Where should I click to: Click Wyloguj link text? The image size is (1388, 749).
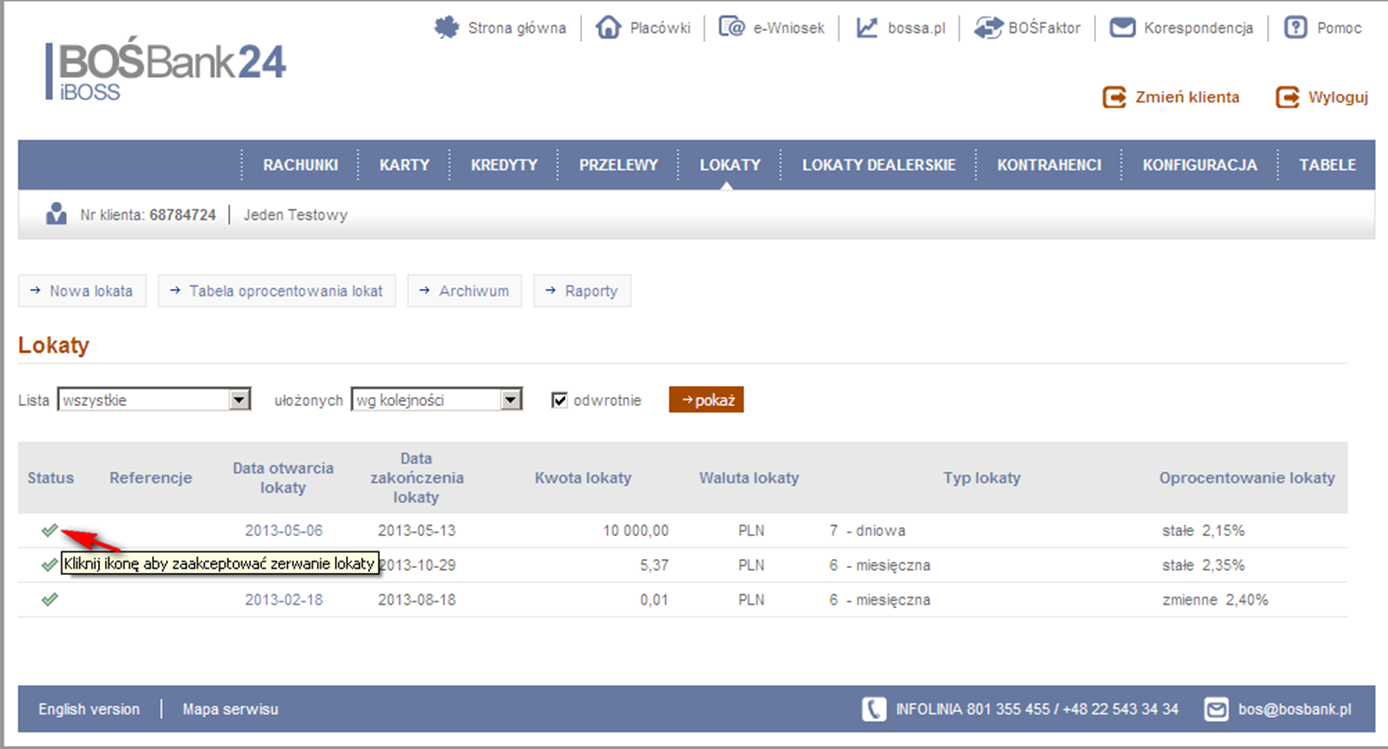click(1338, 97)
